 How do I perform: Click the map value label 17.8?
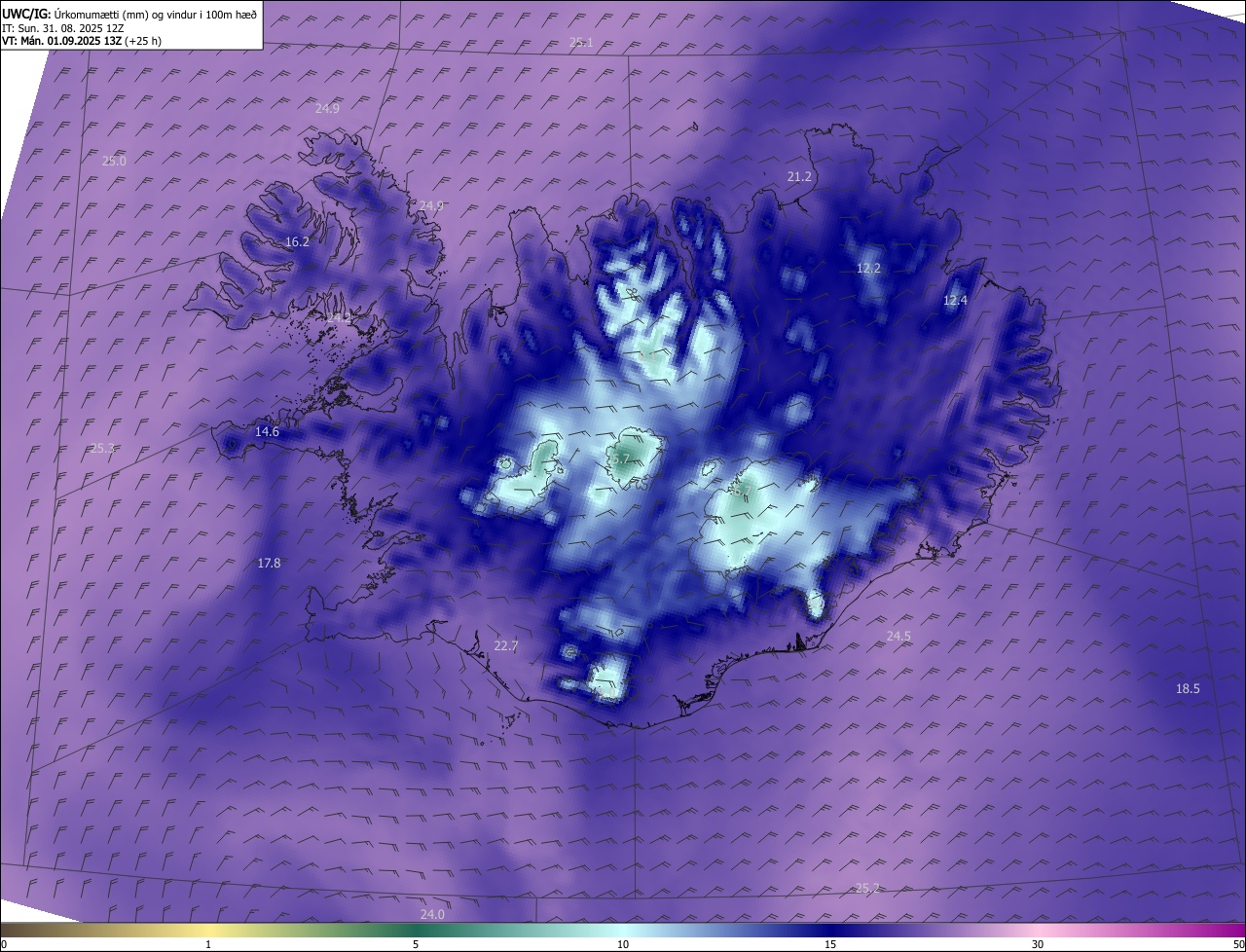coord(269,563)
